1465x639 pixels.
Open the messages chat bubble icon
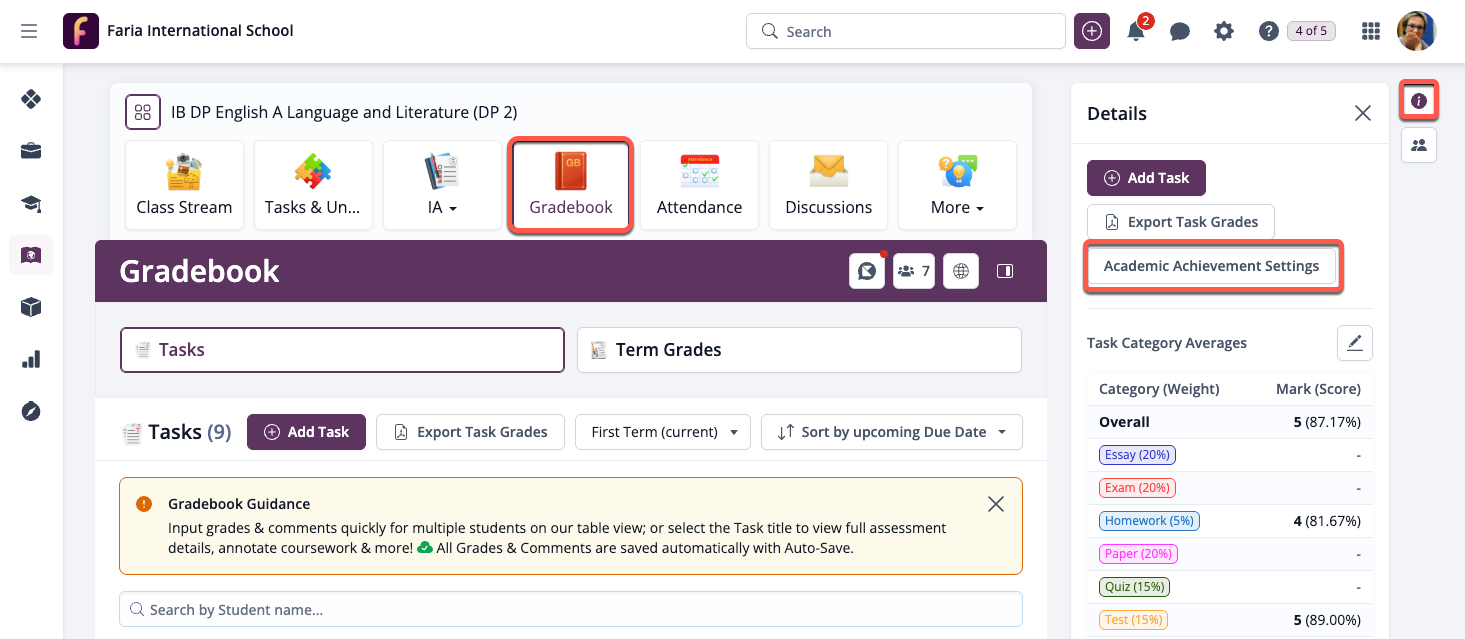[x=1180, y=31]
